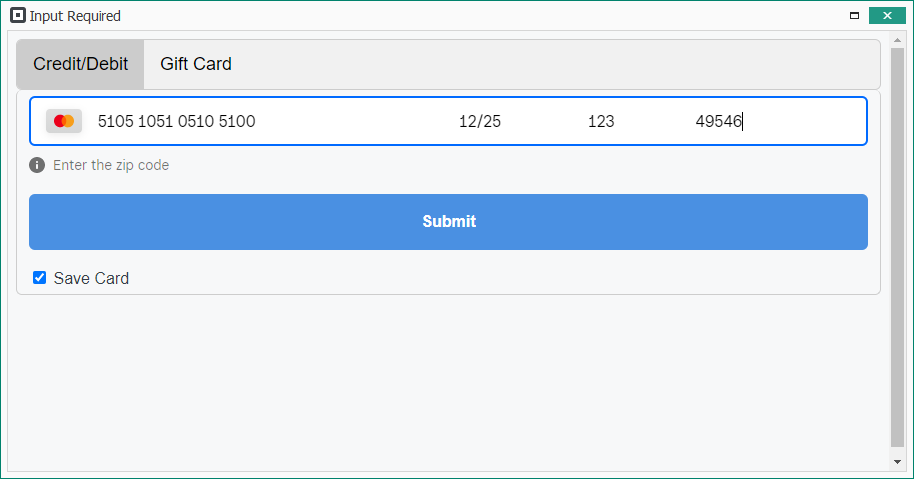Maximize the Input Required window
Image resolution: width=914 pixels, height=479 pixels.
tap(854, 16)
